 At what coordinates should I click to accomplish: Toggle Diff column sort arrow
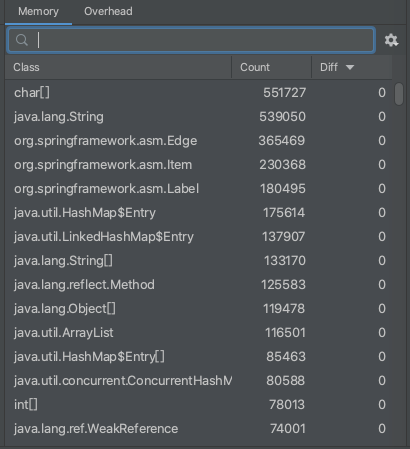pos(350,67)
